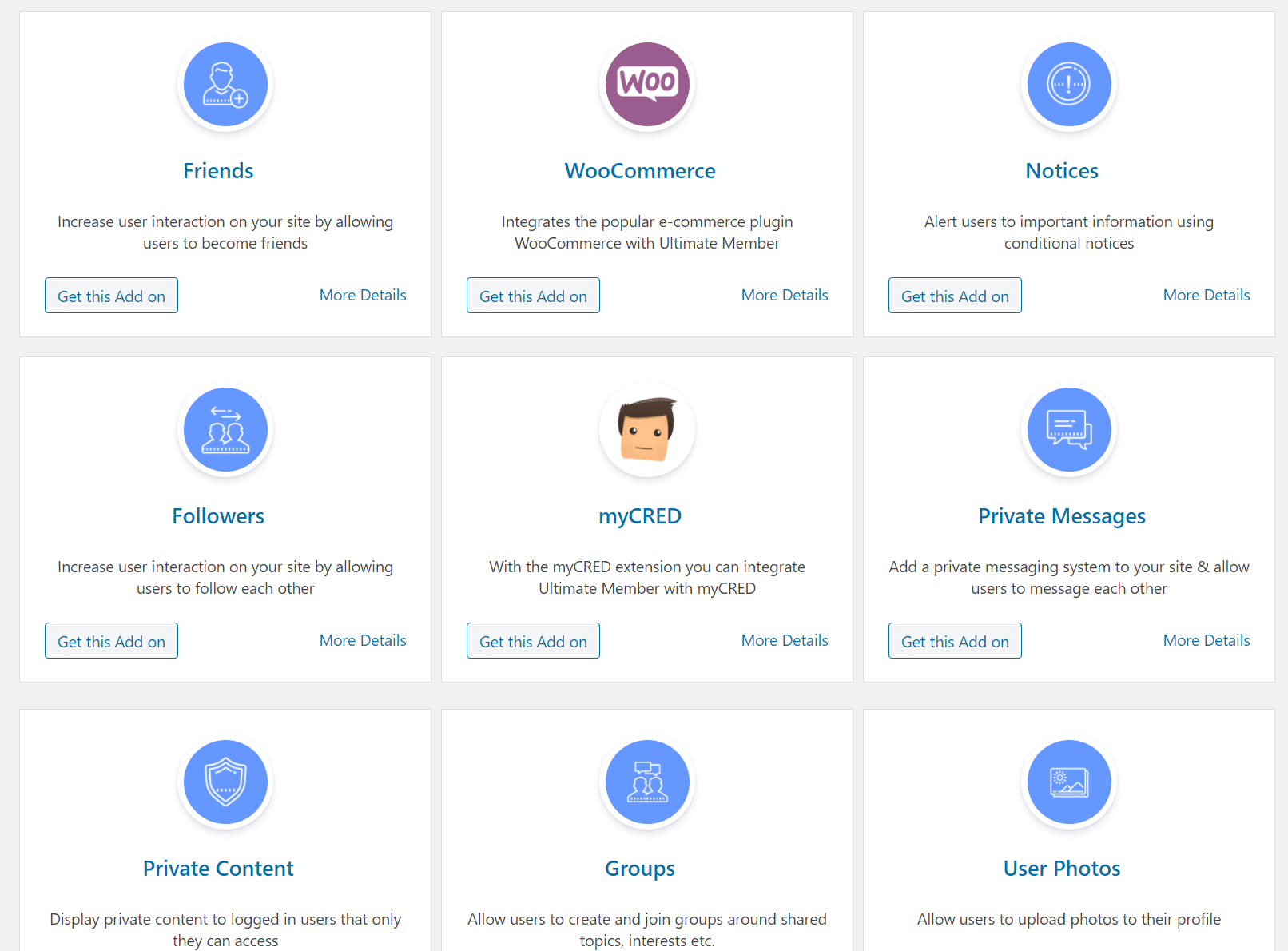Get the Friends add-on
This screenshot has height=951, width=1288.
pos(111,295)
